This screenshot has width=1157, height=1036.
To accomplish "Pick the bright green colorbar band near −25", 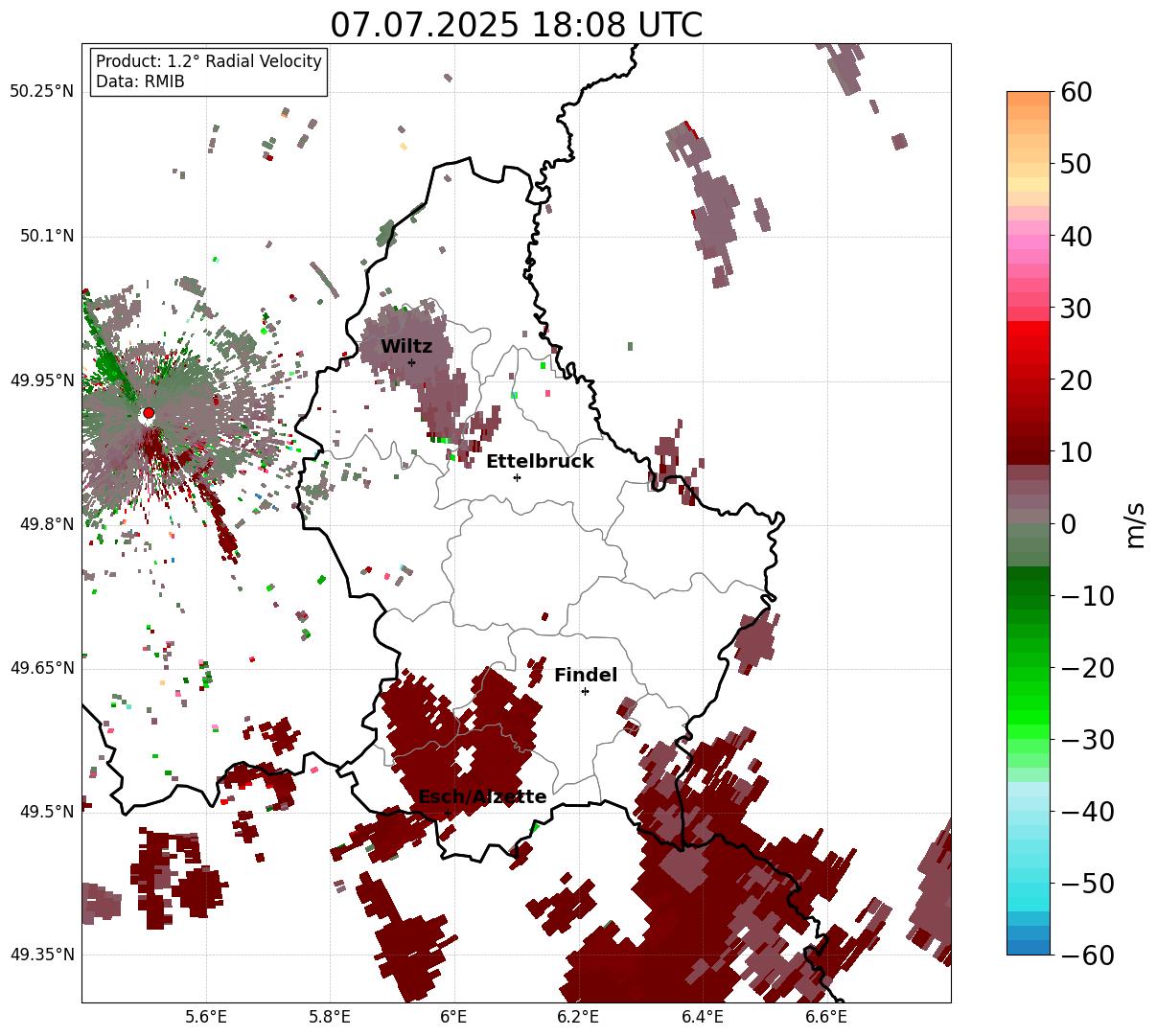I will click(x=1029, y=703).
